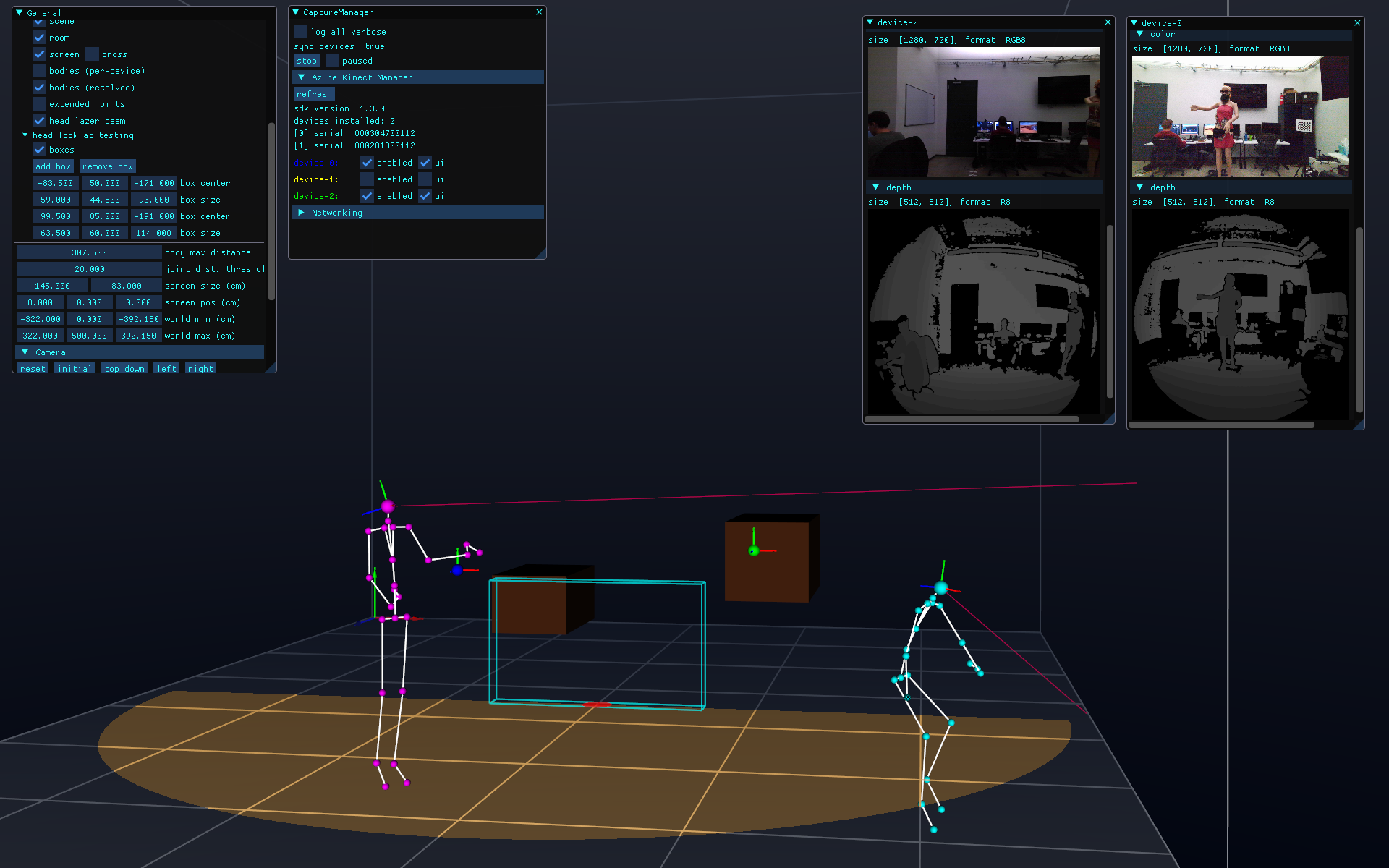Collapse the CaptureManager window triangle
This screenshot has width=1389, height=868.
point(296,12)
